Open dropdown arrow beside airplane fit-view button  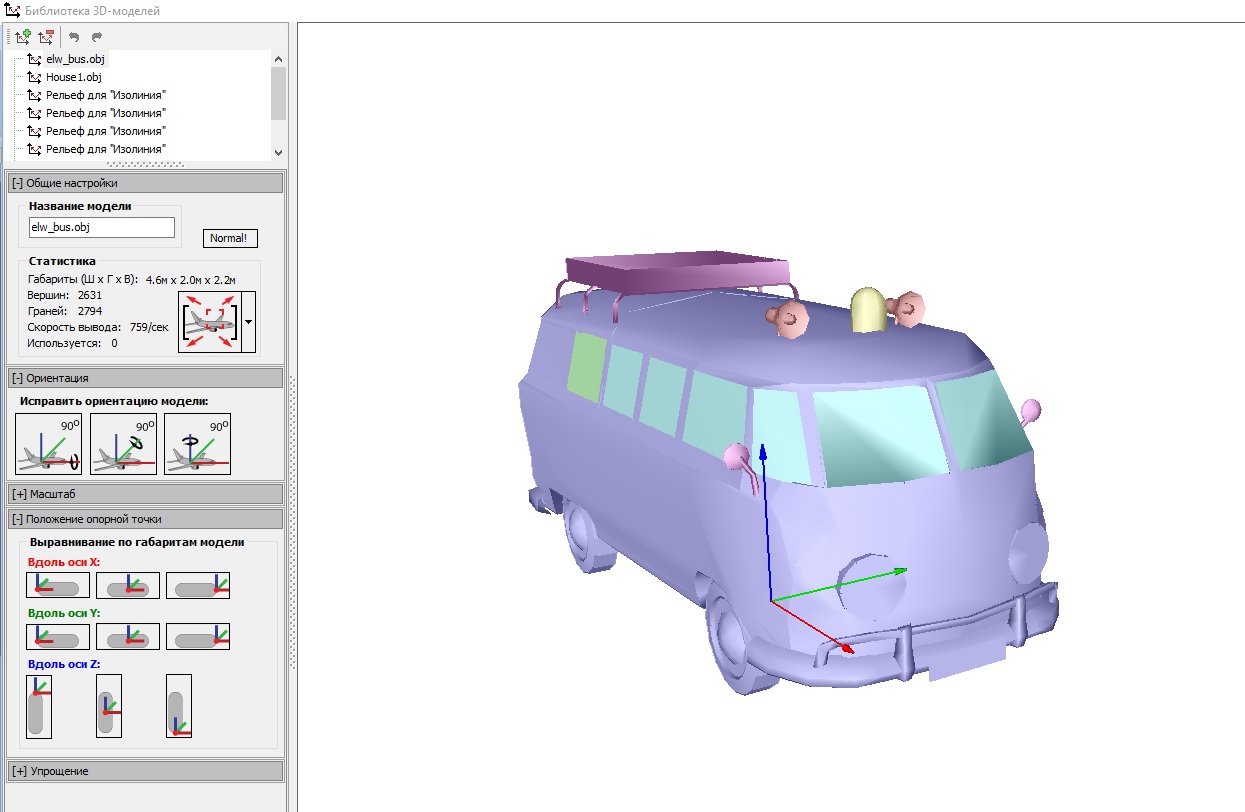(x=248, y=322)
